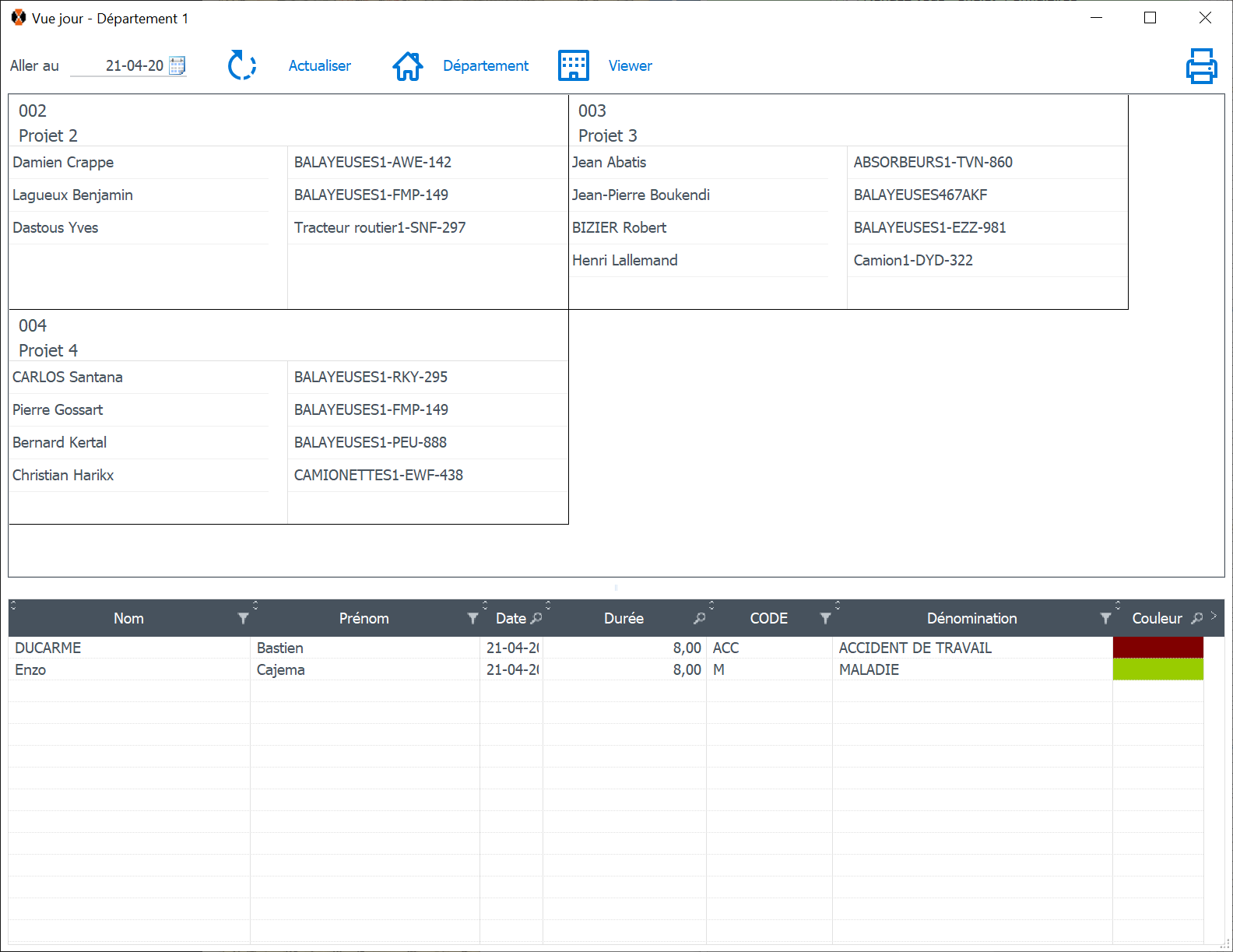This screenshot has height=952, width=1233.
Task: Select Damien Crappe in Projet 2
Action: (63, 162)
